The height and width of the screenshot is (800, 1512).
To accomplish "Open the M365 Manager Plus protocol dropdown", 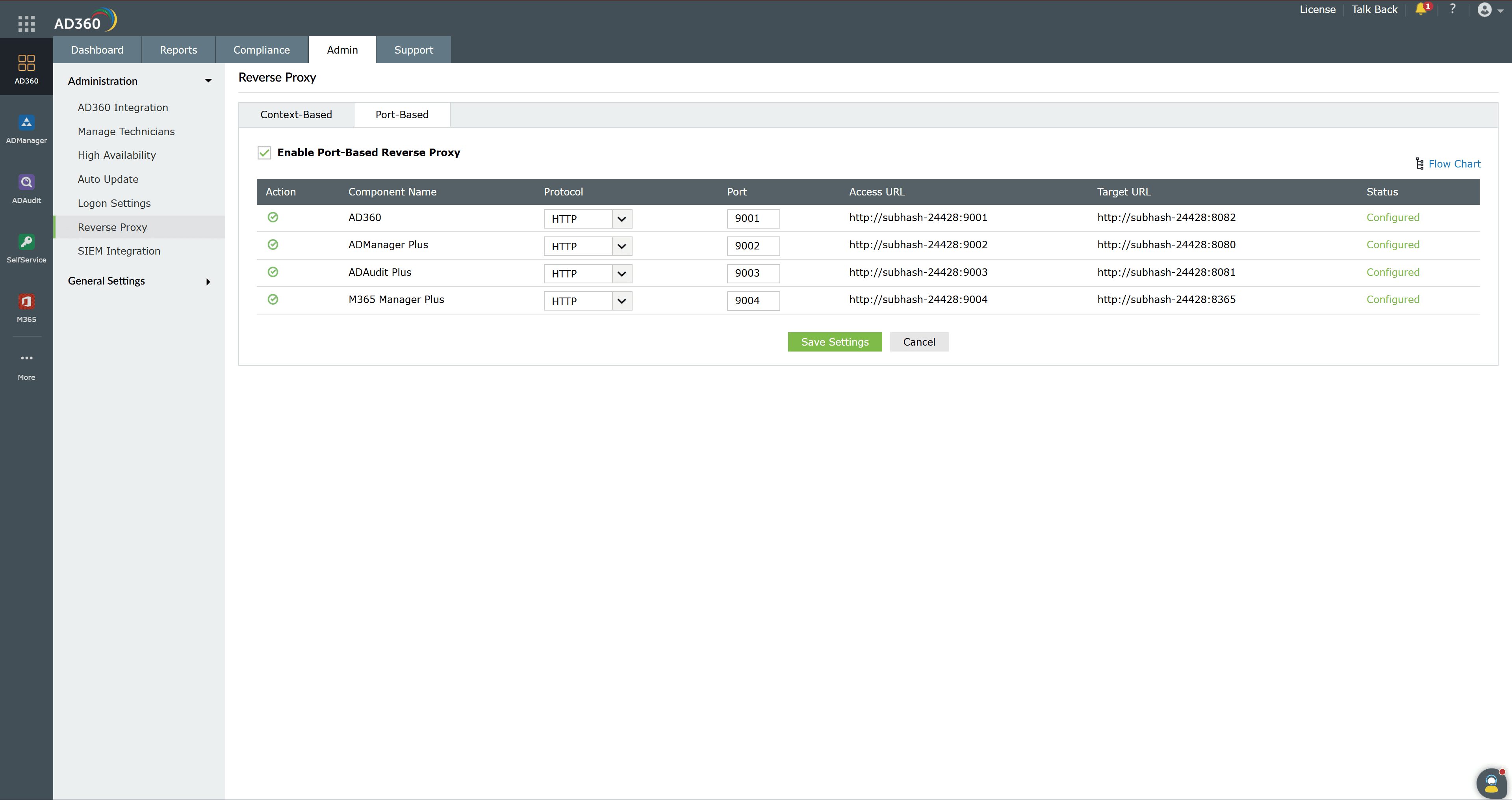I will [x=588, y=301].
